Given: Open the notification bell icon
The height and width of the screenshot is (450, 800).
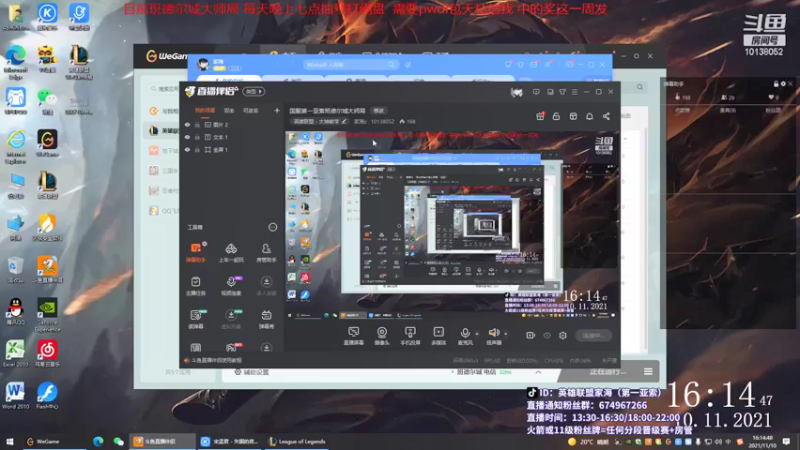Looking at the screenshot, I should pos(589,116).
